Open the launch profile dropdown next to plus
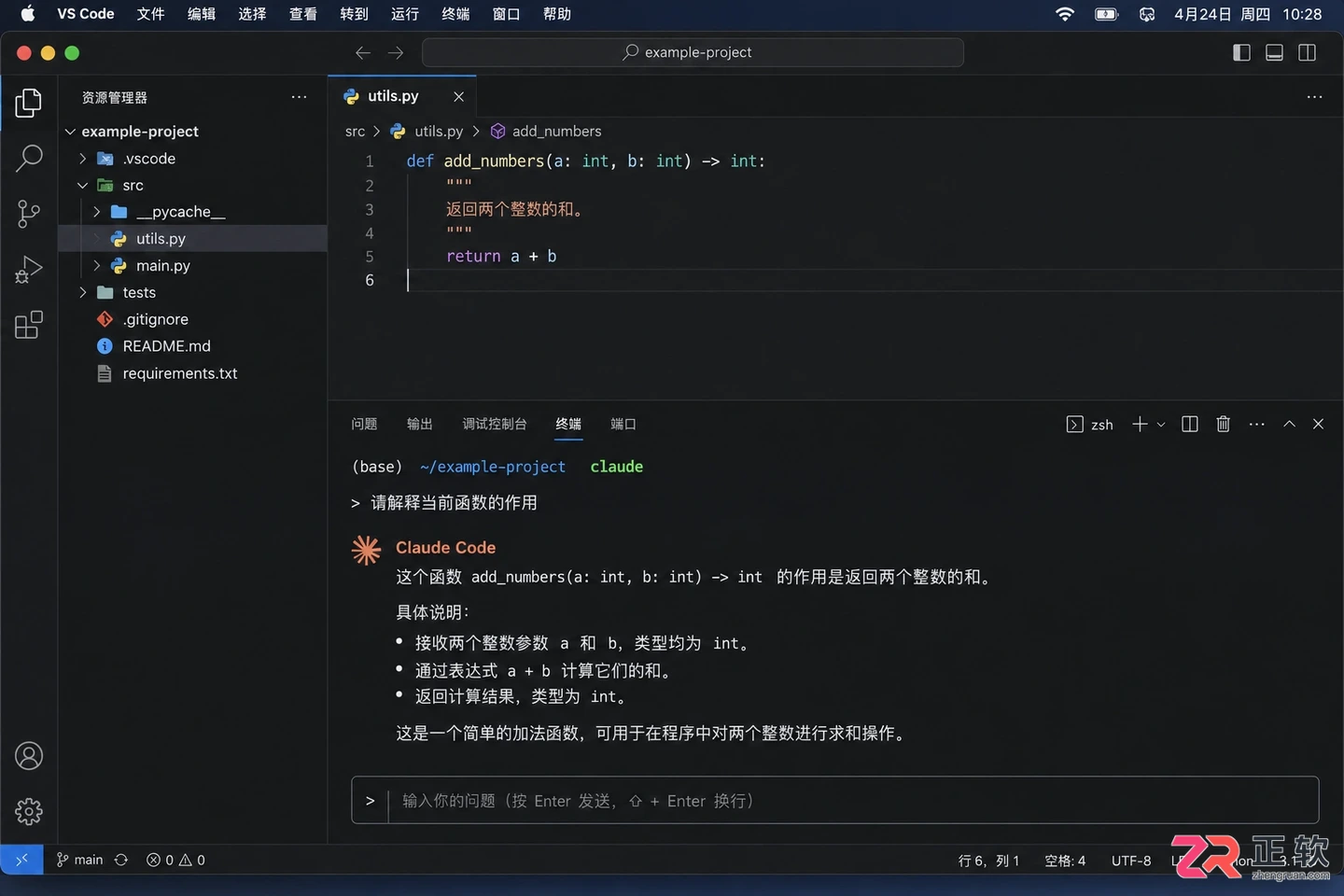Screen dimensions: 1344x896 tap(1161, 425)
